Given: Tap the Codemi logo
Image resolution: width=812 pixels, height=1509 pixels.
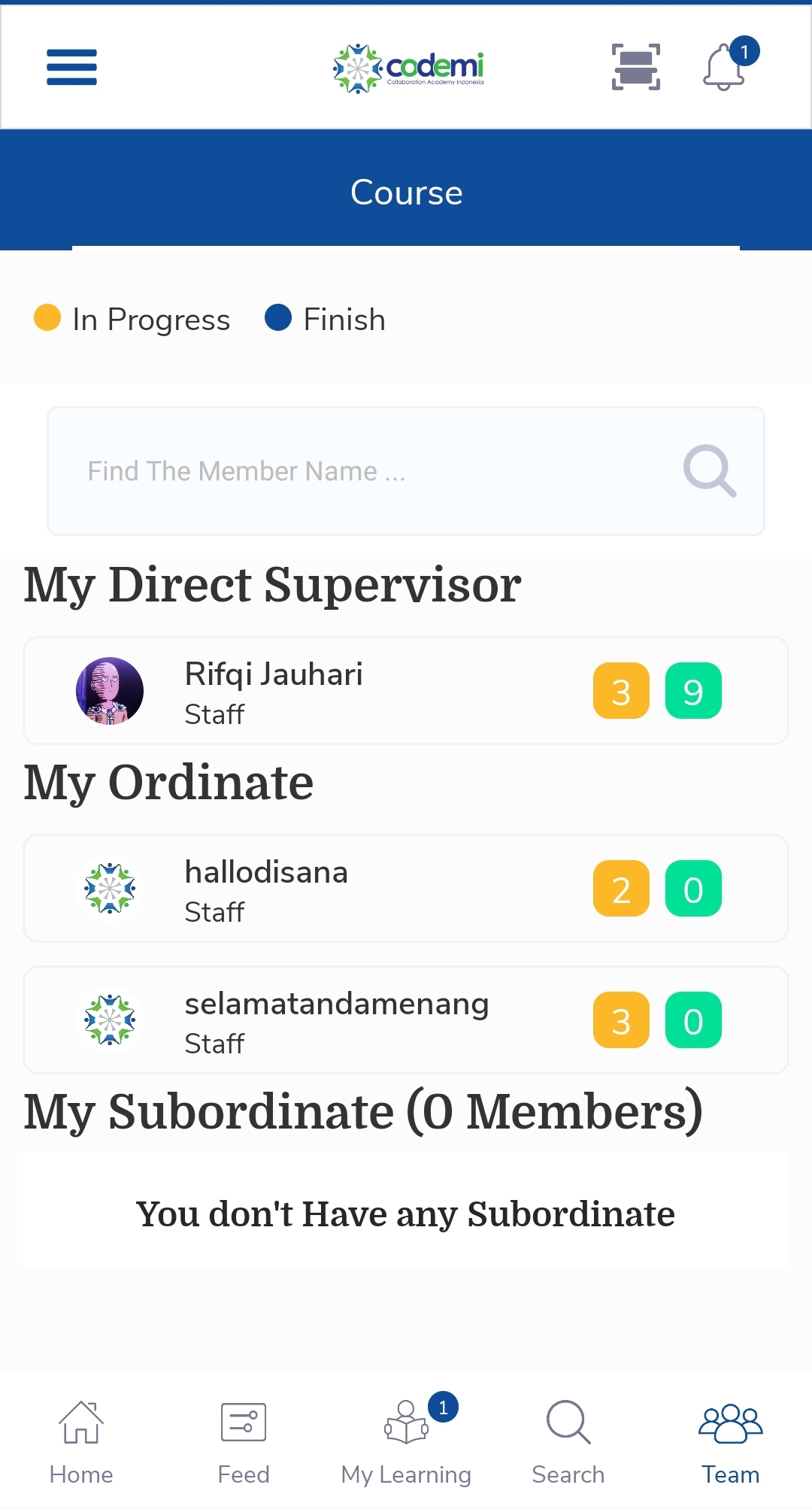Looking at the screenshot, I should click(408, 68).
